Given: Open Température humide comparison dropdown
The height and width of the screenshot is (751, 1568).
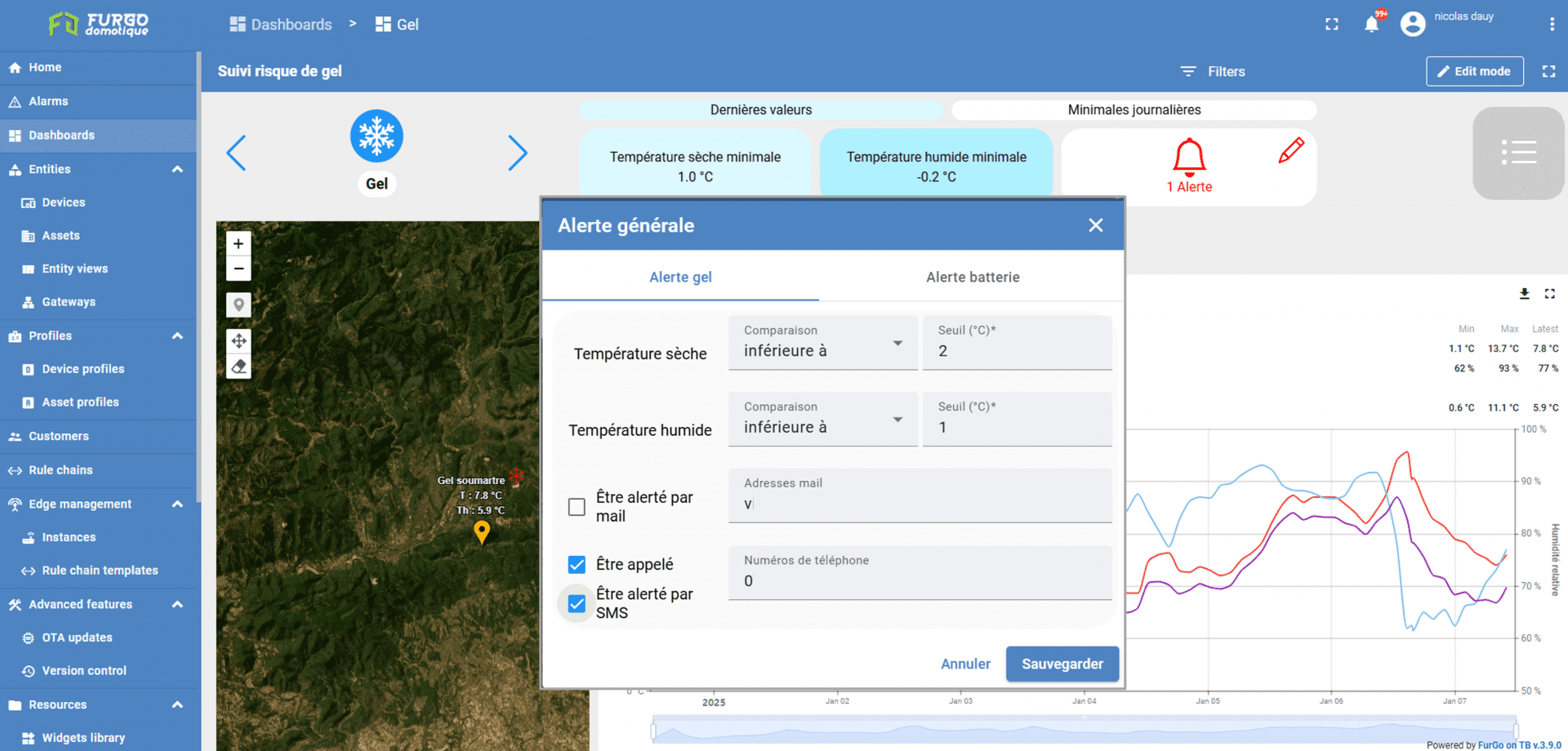Looking at the screenshot, I should pos(822,420).
